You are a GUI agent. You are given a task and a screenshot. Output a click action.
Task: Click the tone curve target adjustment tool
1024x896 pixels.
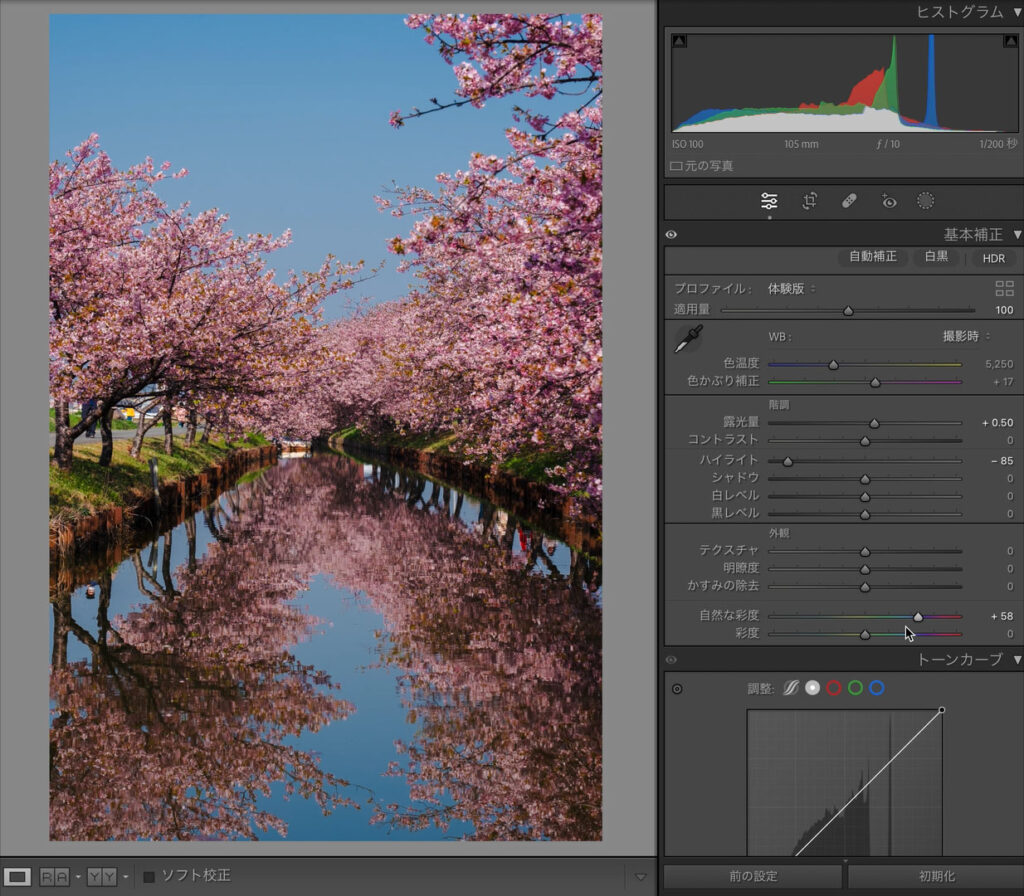(x=677, y=689)
